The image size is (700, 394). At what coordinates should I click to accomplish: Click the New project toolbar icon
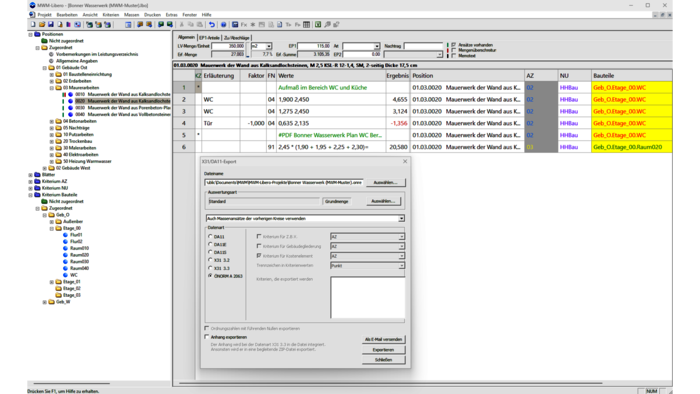coord(33,25)
